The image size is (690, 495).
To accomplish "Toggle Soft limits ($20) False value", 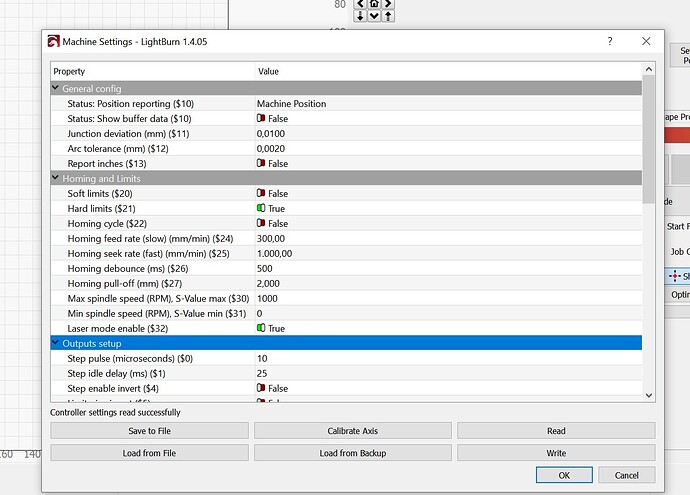I will point(272,193).
